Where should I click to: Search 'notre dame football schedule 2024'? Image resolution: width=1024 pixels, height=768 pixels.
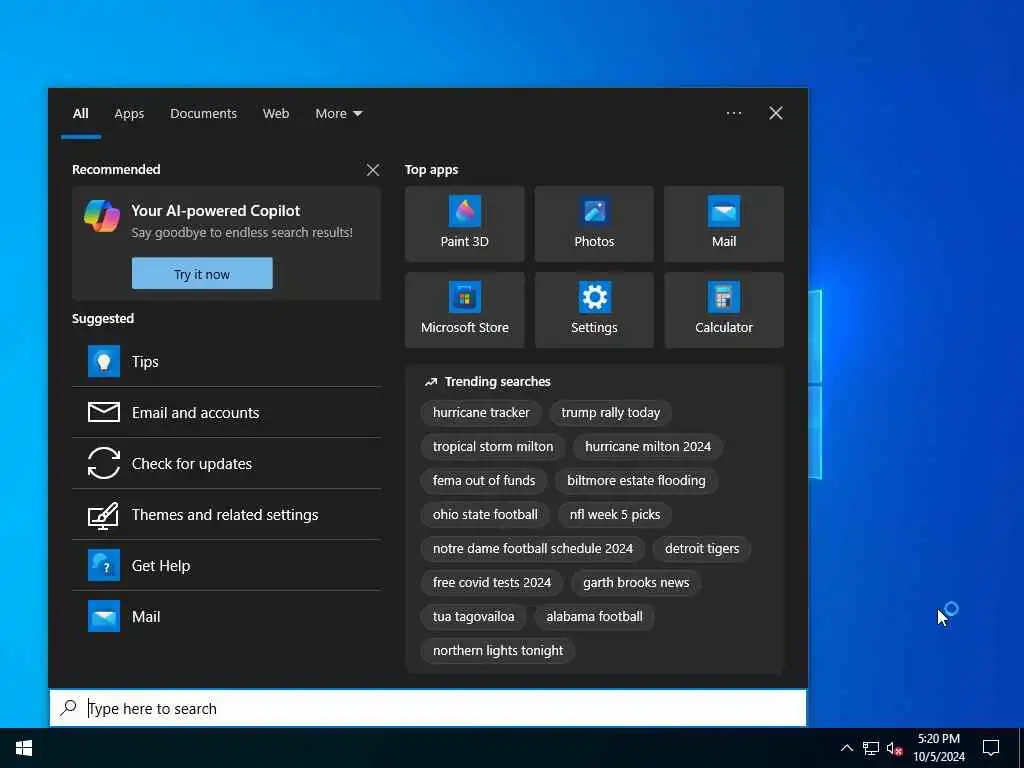[x=533, y=549]
